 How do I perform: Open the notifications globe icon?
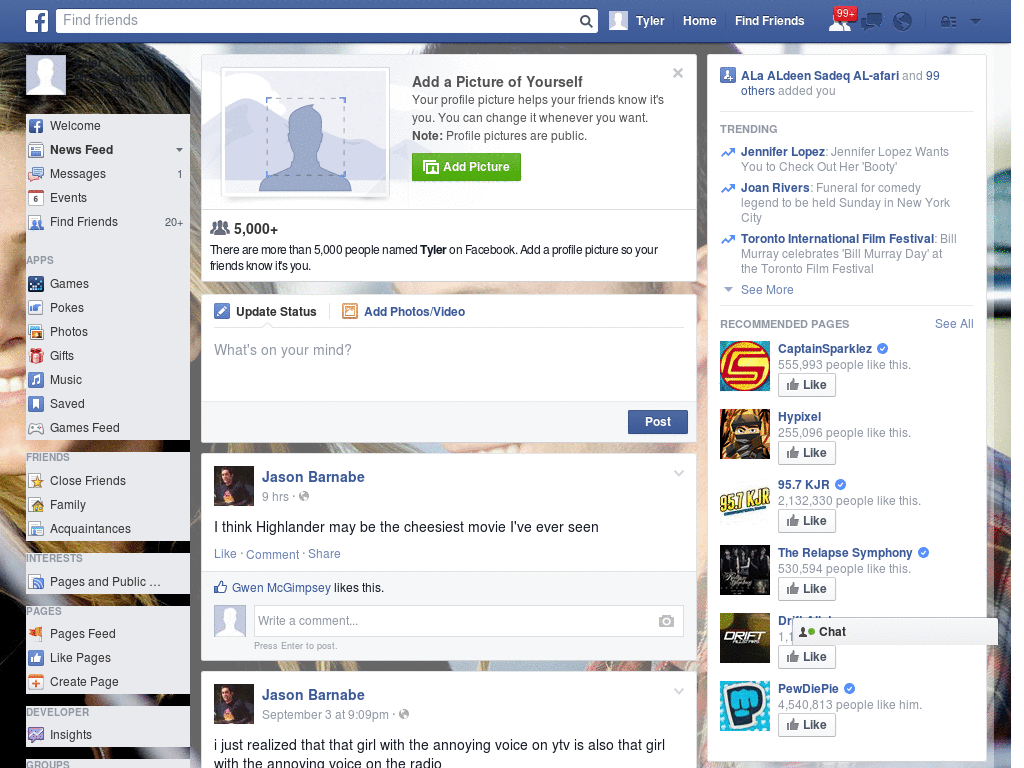[x=902, y=22]
